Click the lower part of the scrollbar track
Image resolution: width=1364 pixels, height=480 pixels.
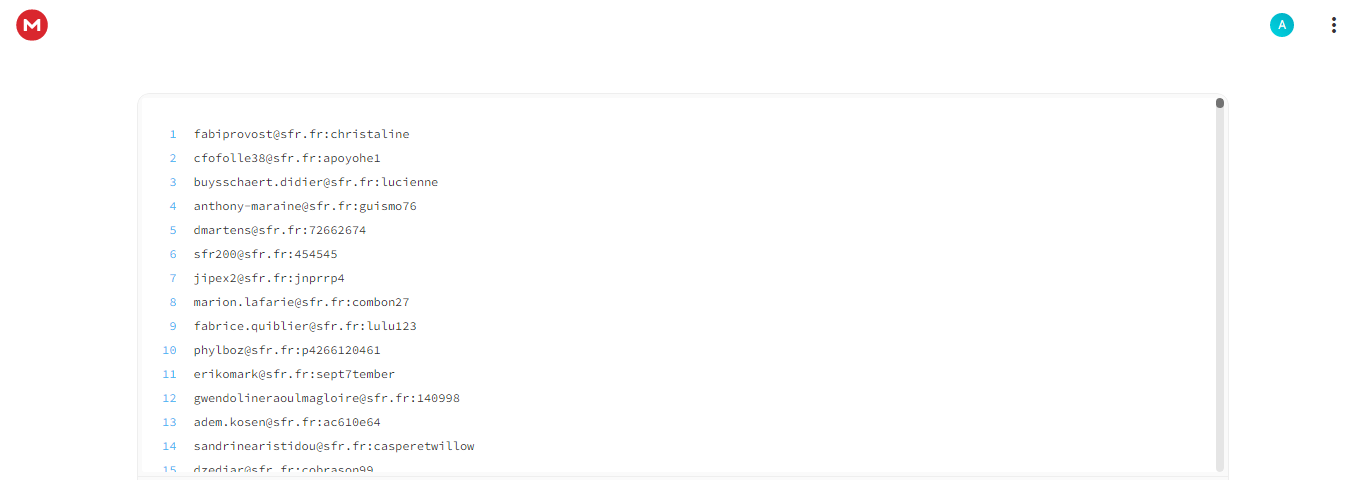coord(1220,380)
